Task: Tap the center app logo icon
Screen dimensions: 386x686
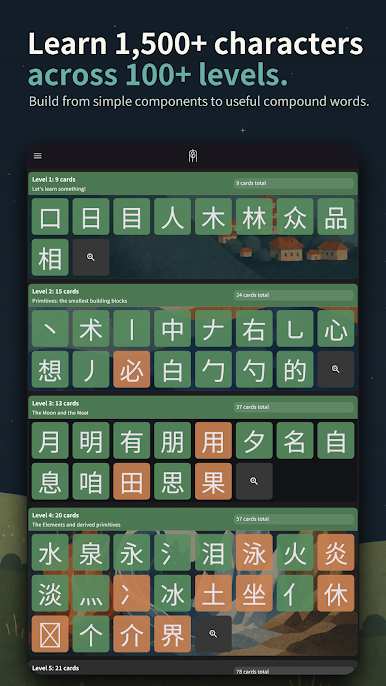Action: click(x=193, y=156)
